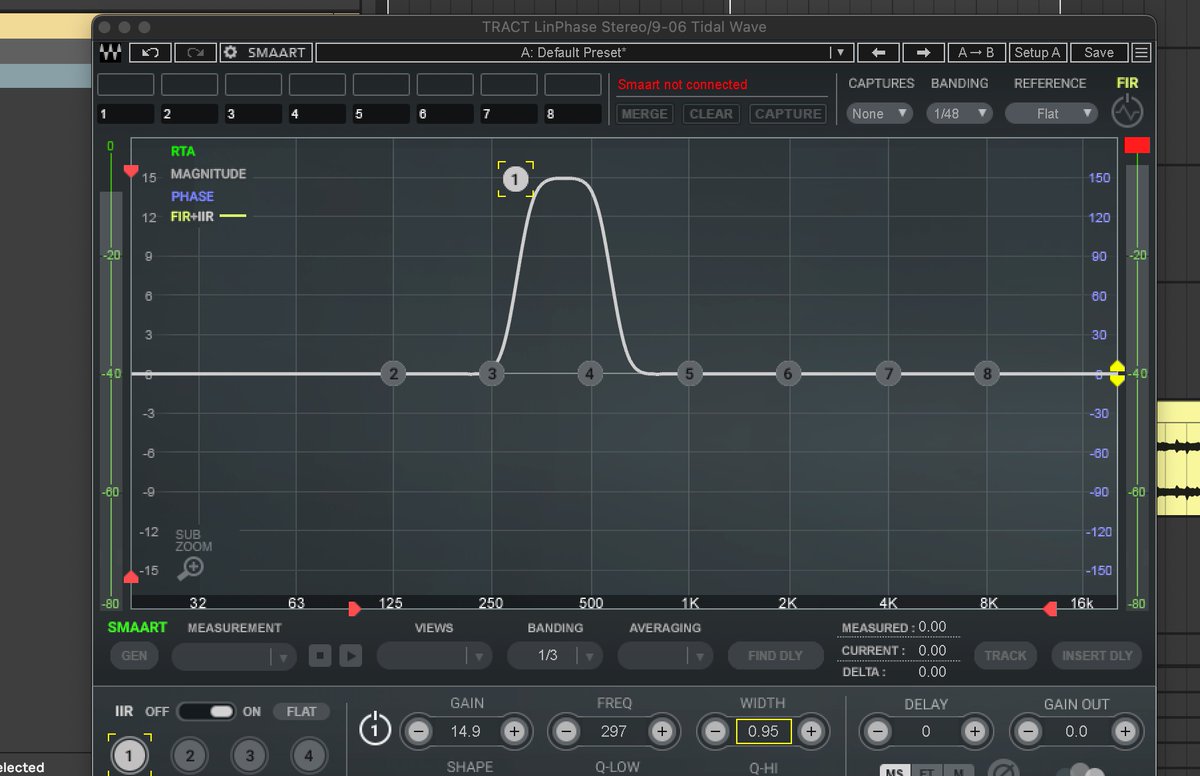Select band node 2 on the graph
Viewport: 1200px width, 776px height.
click(x=394, y=374)
